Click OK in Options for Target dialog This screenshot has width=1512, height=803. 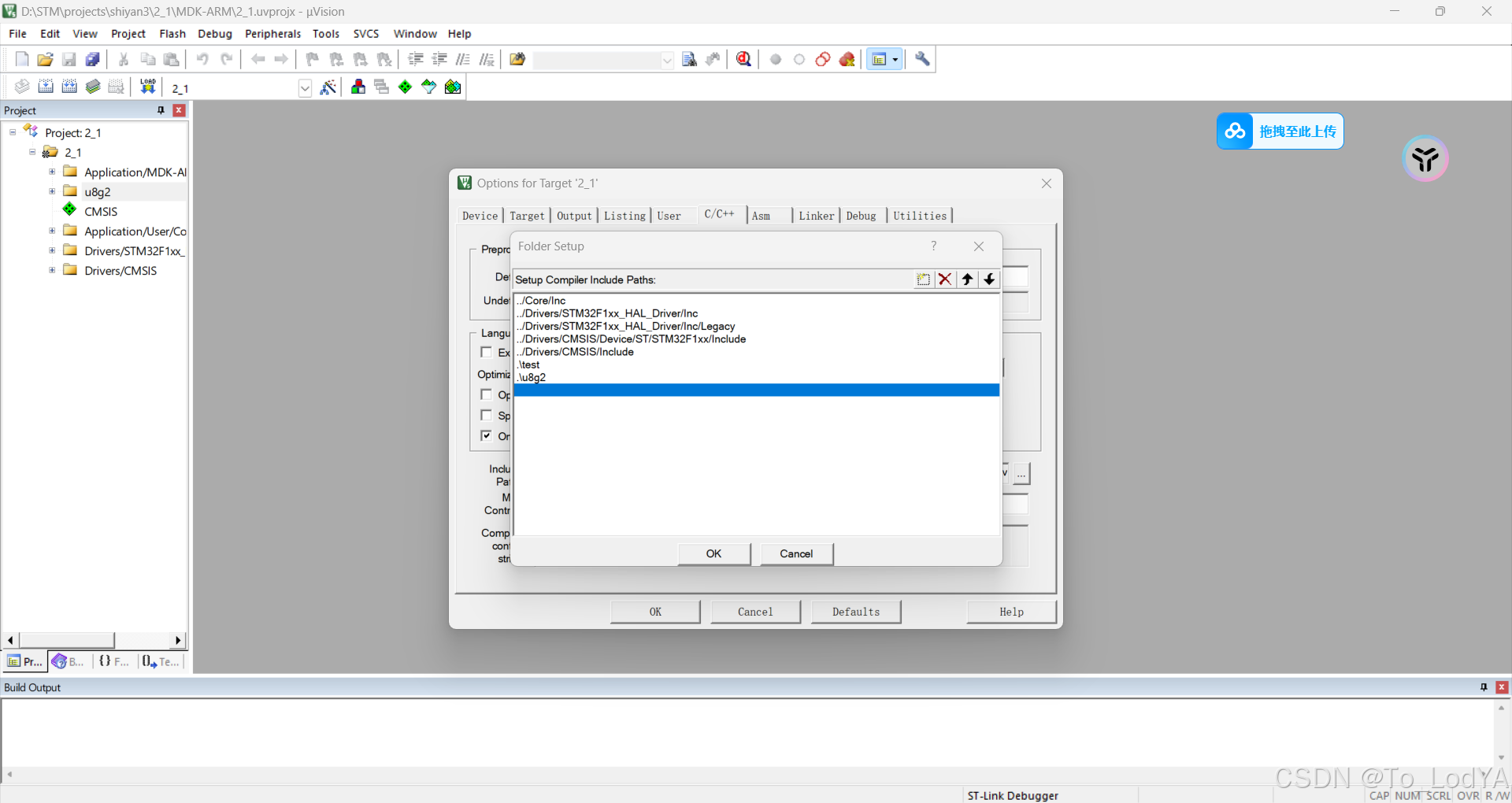click(x=655, y=612)
